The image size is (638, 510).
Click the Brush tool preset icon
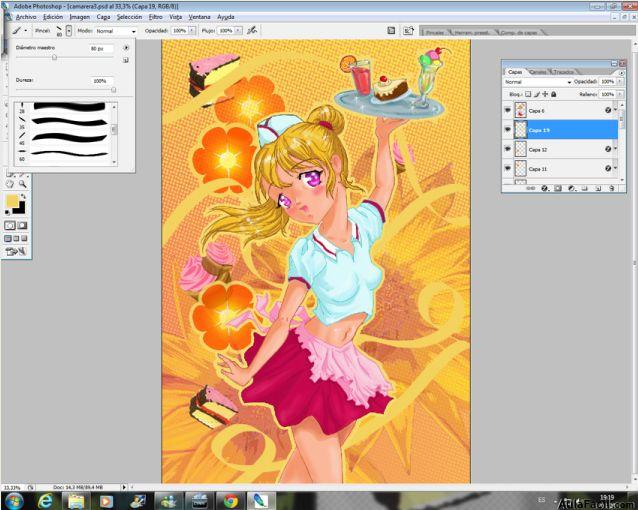coord(16,31)
